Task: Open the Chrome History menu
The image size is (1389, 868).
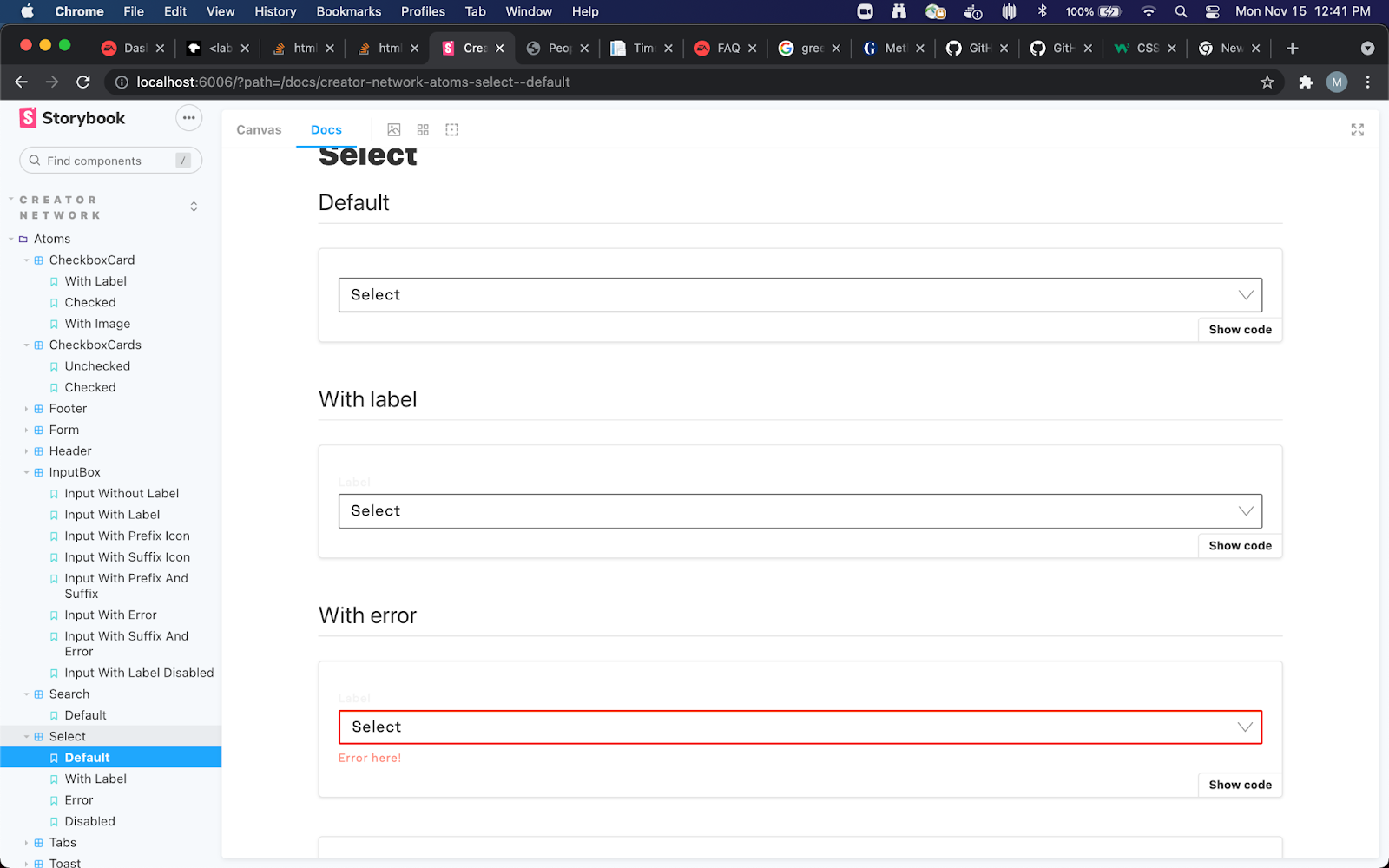Action: (275, 11)
